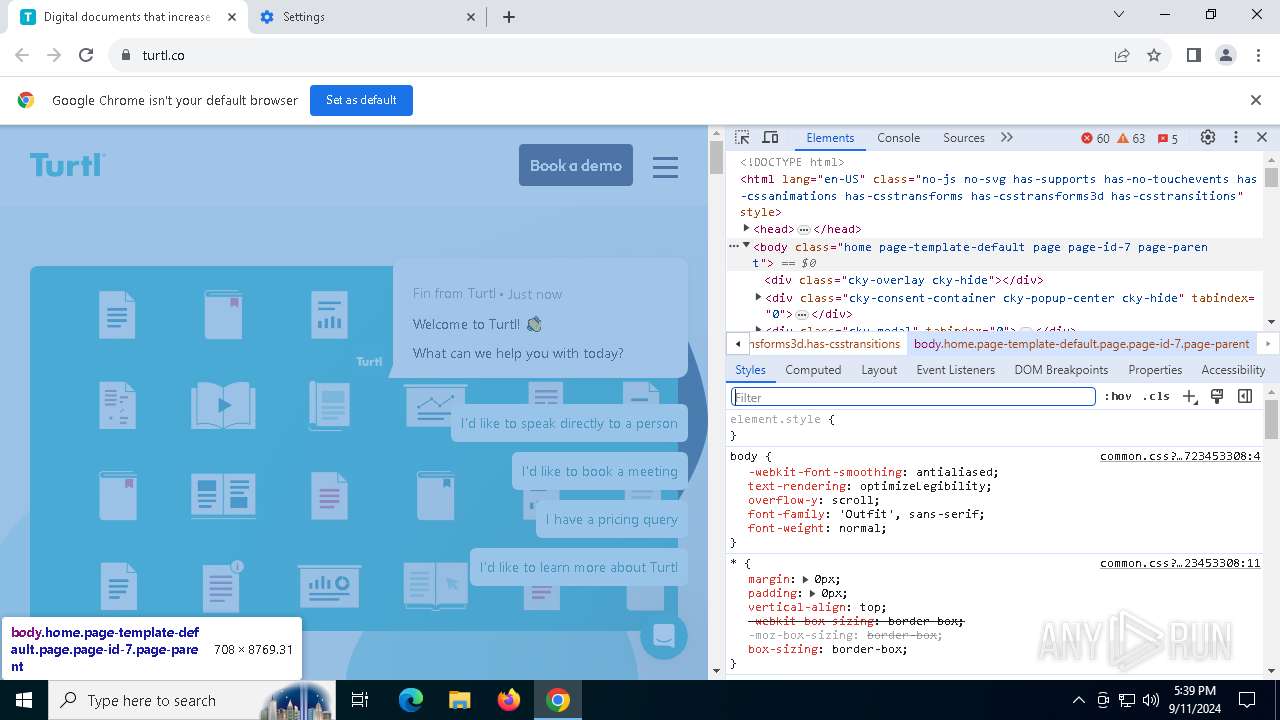Toggle the .cls element classes button
The width and height of the screenshot is (1280, 720).
(x=1156, y=397)
